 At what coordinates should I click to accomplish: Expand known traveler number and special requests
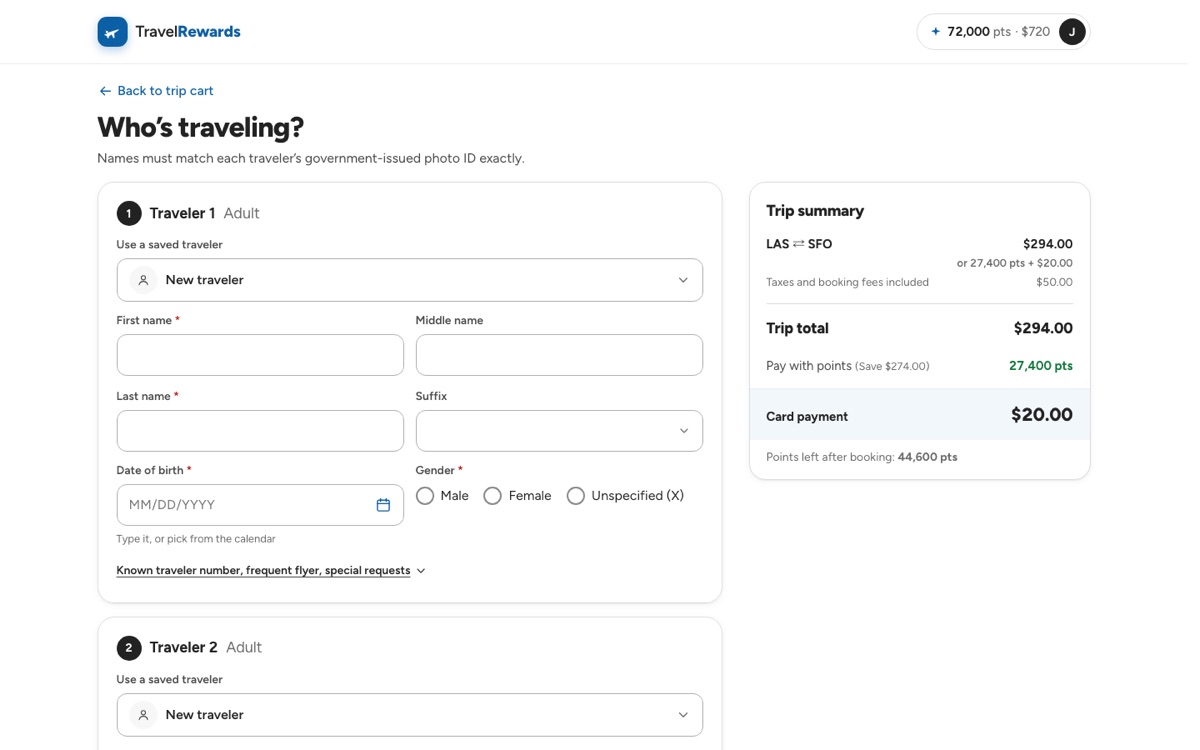tap(271, 571)
